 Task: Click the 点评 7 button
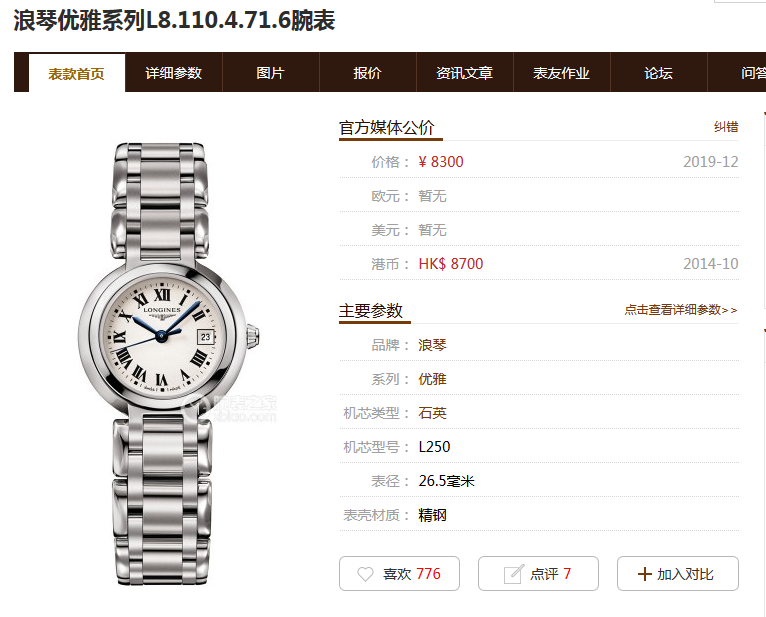[x=538, y=574]
